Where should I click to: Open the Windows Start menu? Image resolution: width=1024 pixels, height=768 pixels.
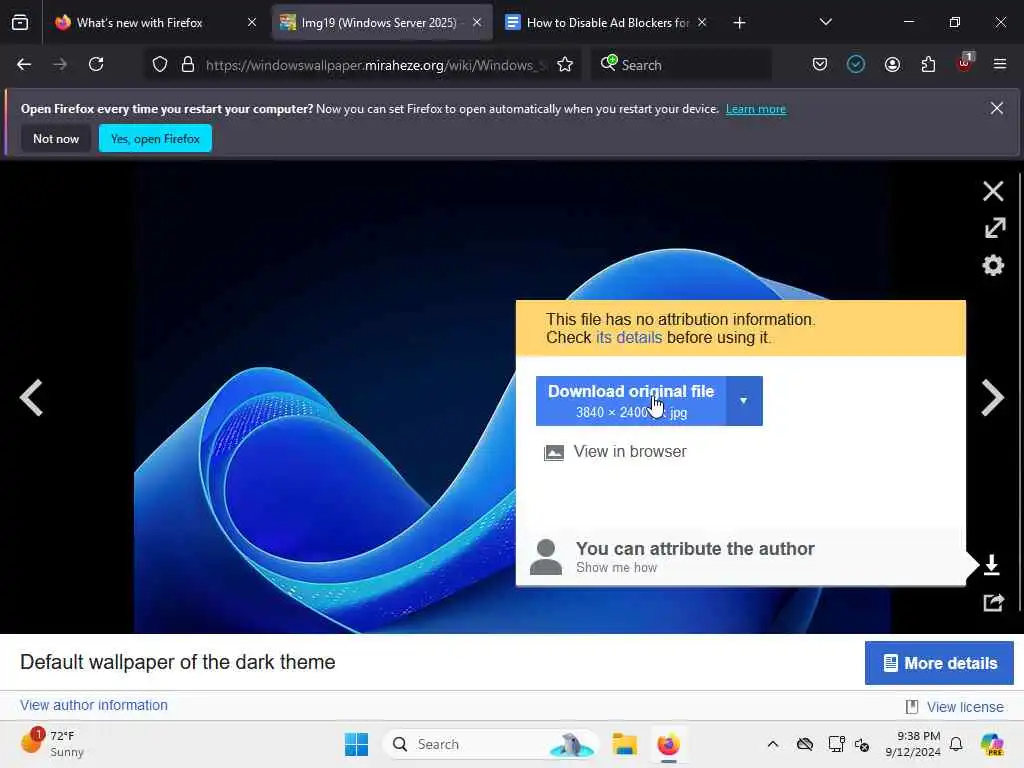pos(357,744)
